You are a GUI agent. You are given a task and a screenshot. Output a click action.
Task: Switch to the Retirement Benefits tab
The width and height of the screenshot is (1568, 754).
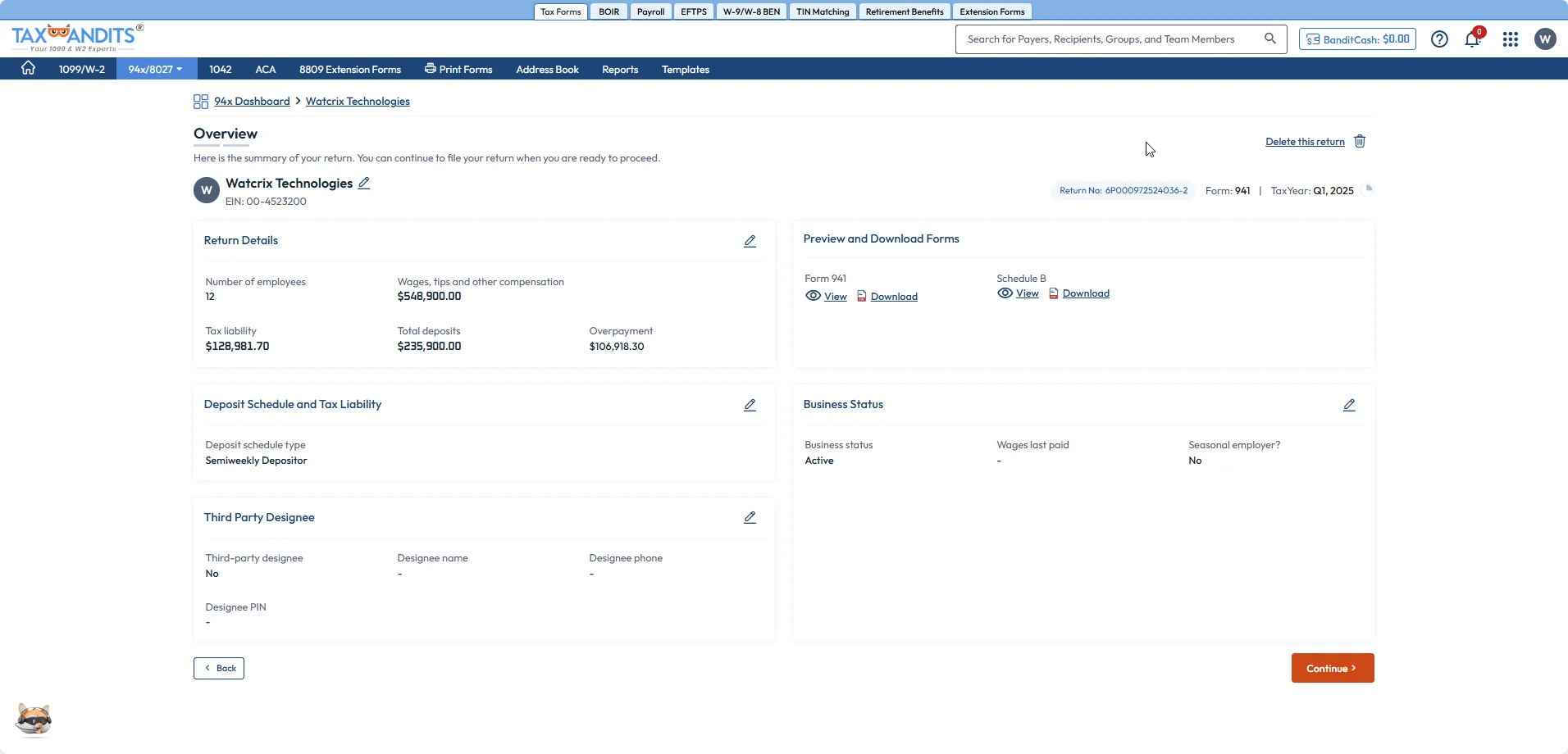(905, 11)
